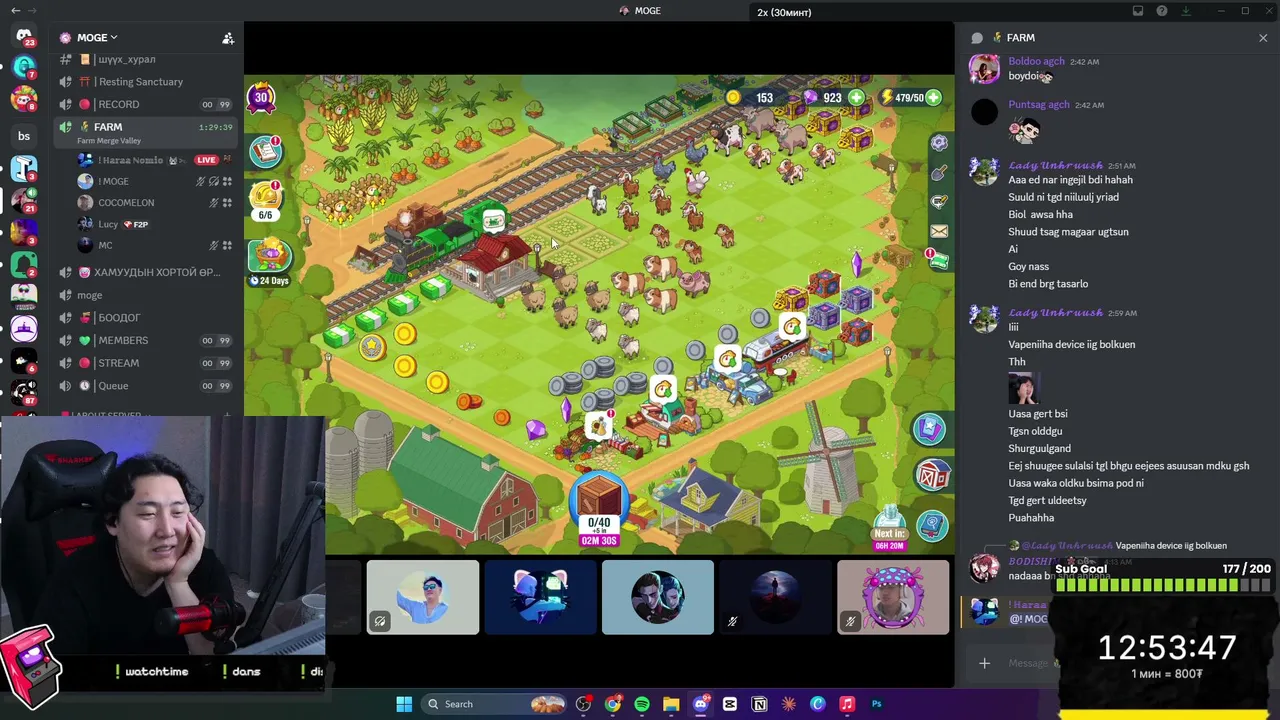Open the player level 30 badge
The image size is (1280, 720).
261,97
